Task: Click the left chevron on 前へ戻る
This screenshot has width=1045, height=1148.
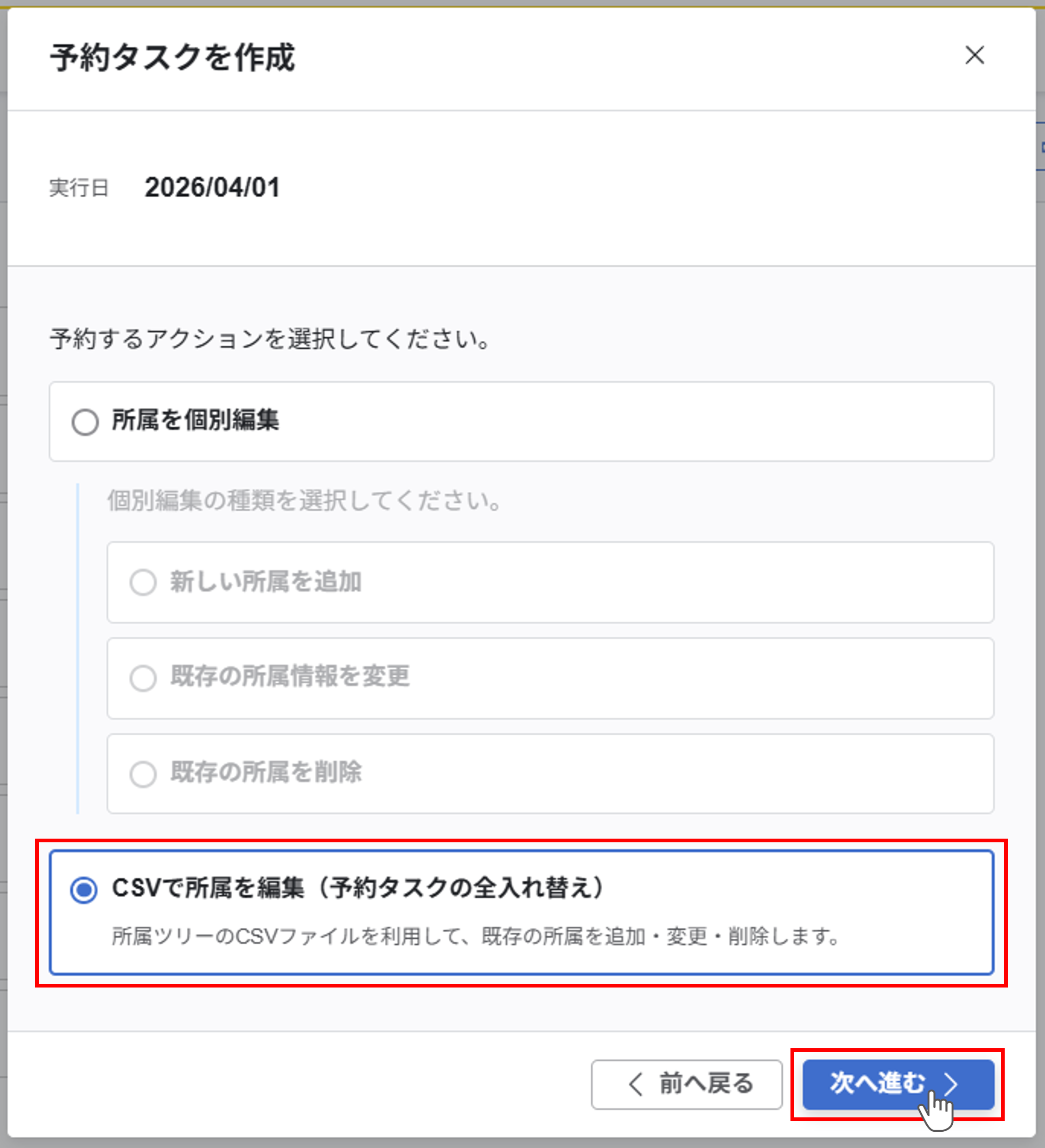Action: click(x=636, y=1084)
